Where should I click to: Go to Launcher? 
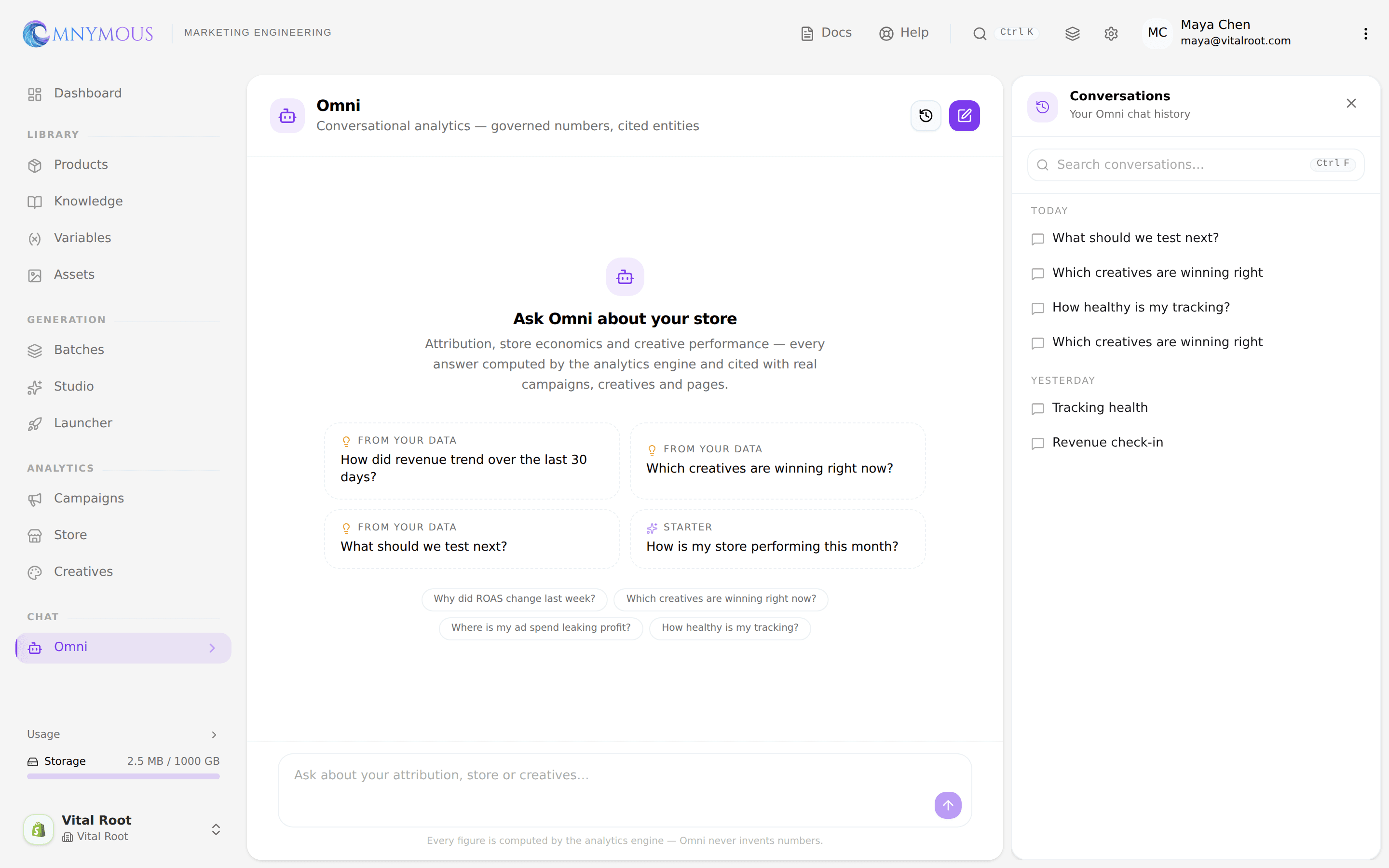click(x=123, y=424)
